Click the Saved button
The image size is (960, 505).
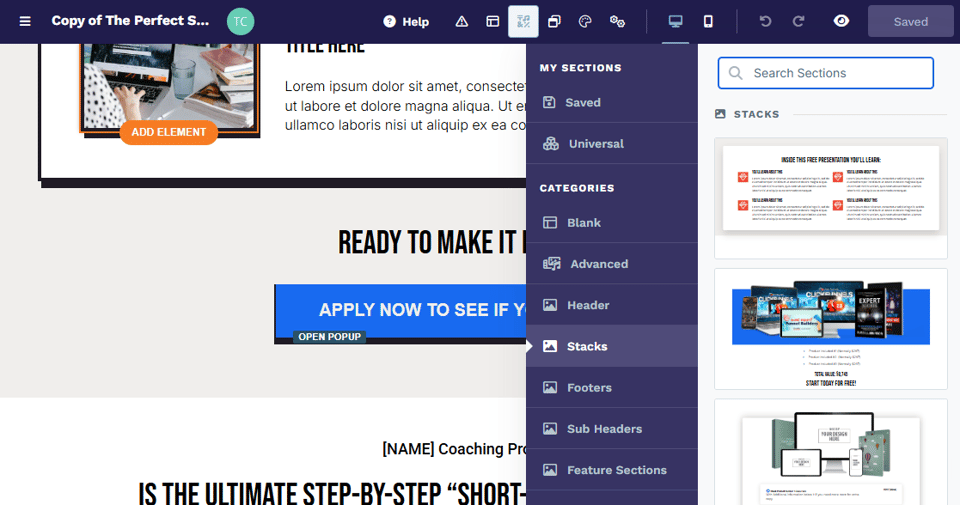910,21
